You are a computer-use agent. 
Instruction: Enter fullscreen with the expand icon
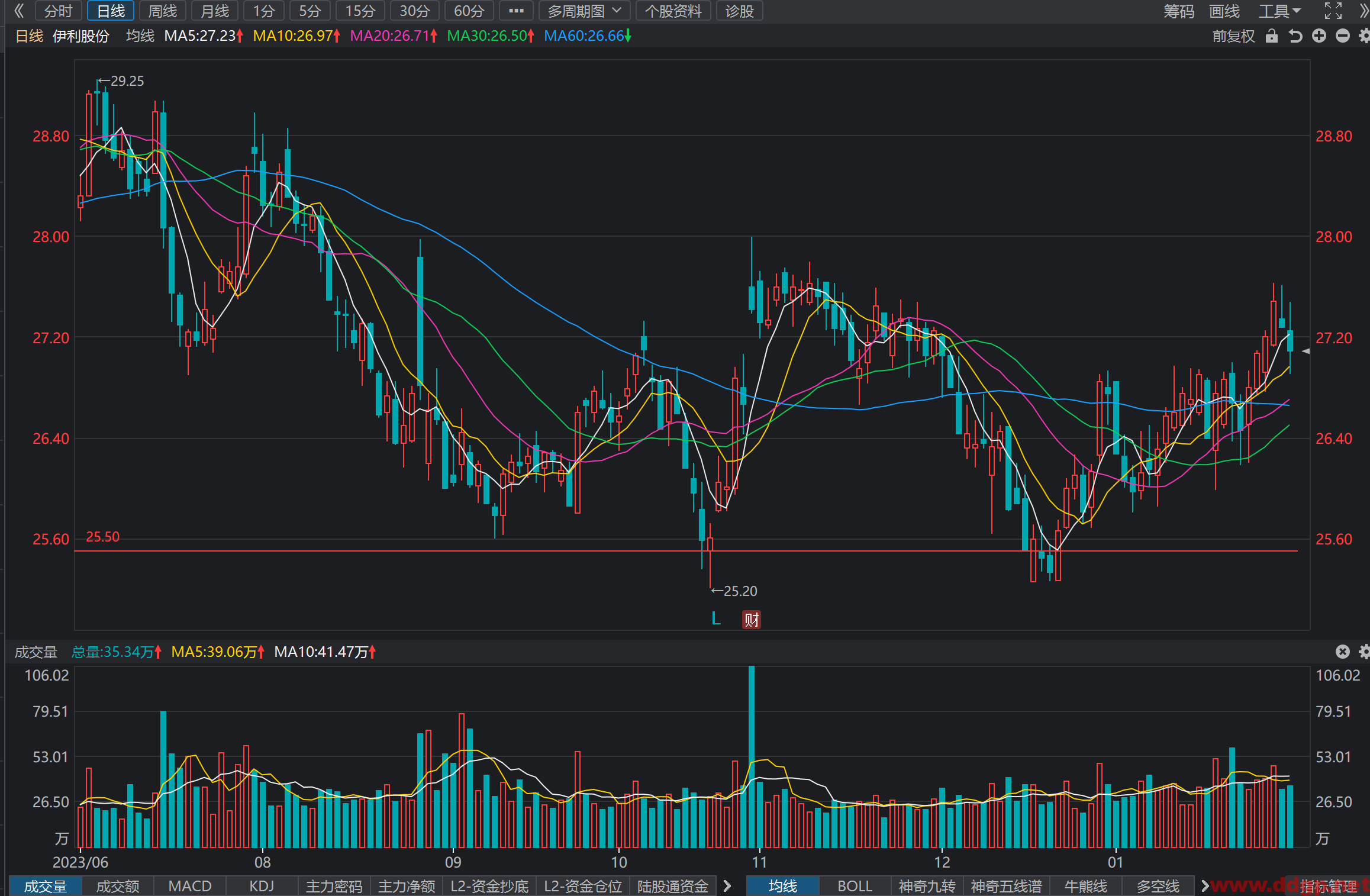1333,11
